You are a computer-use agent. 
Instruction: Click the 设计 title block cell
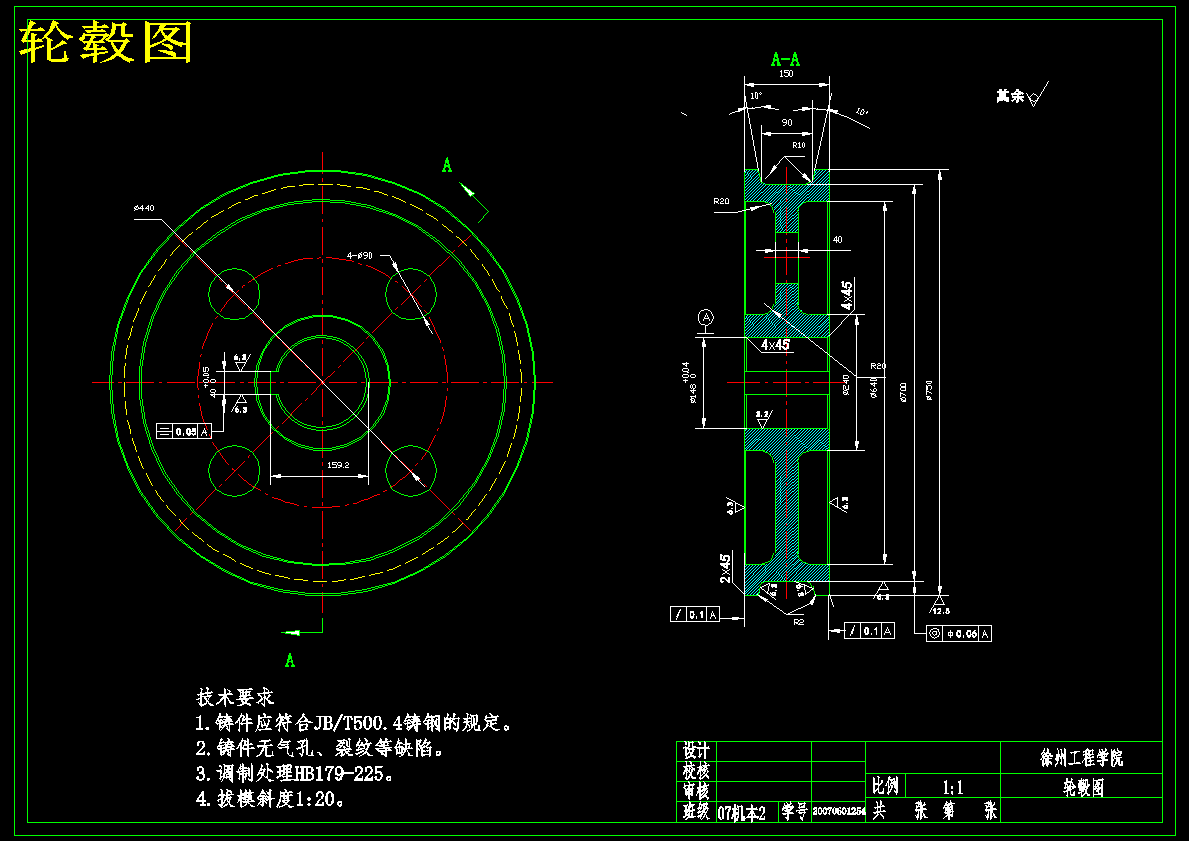(696, 751)
